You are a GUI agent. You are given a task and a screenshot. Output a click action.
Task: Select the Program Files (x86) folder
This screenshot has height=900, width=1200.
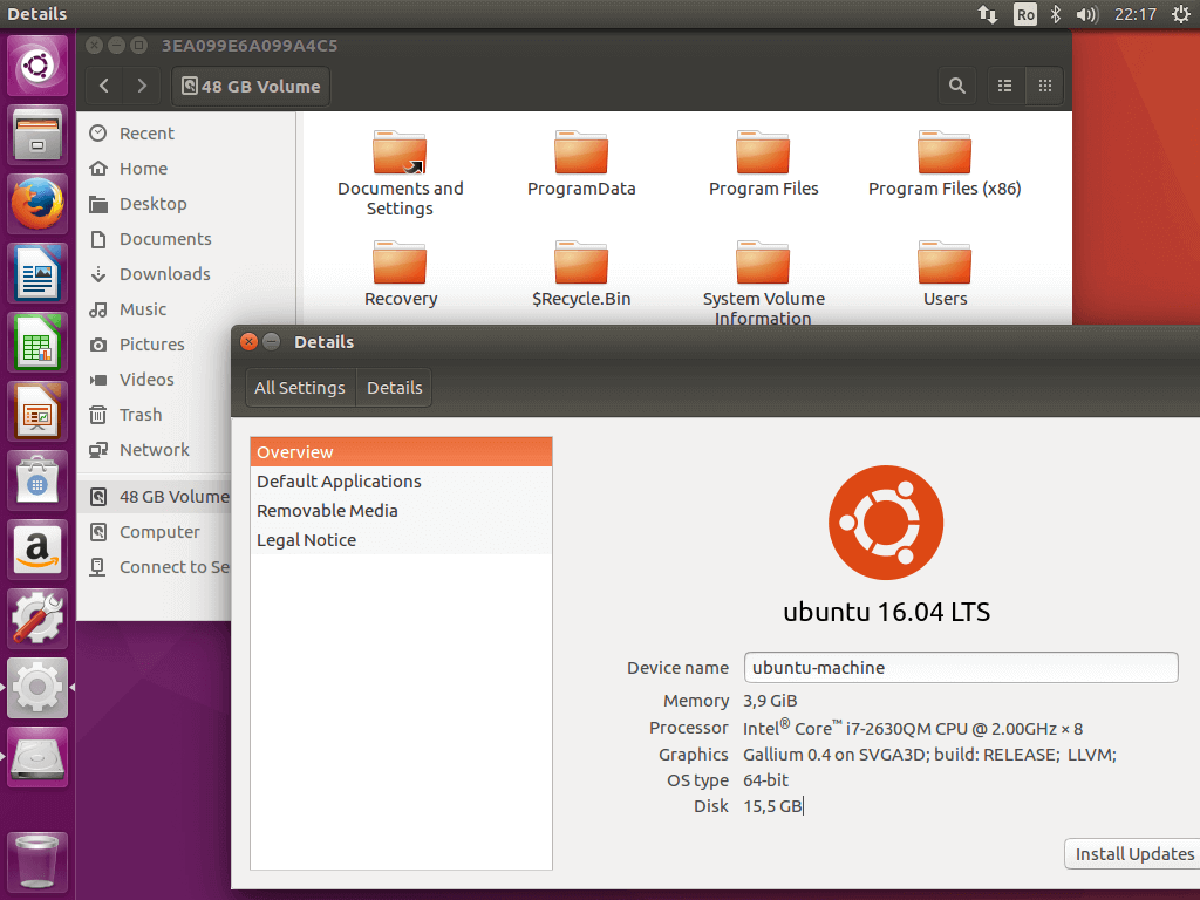[x=945, y=164]
